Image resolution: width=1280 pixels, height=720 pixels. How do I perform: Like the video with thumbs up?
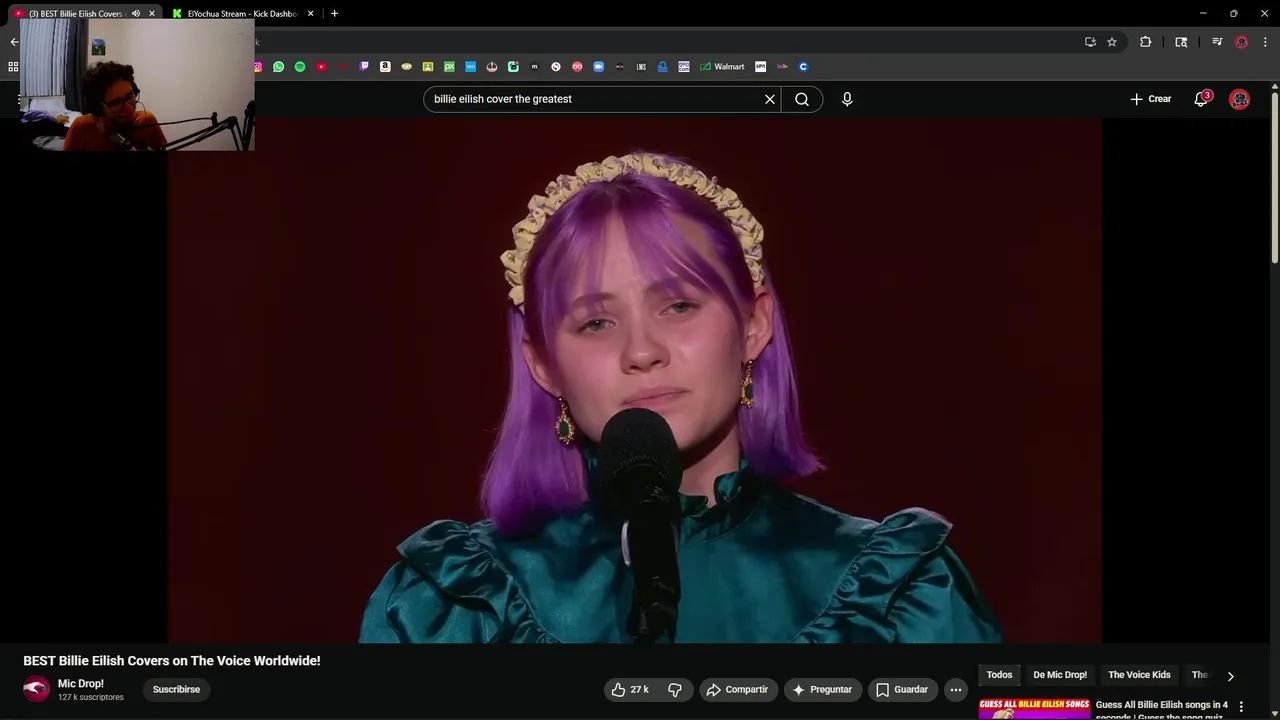[x=629, y=689]
